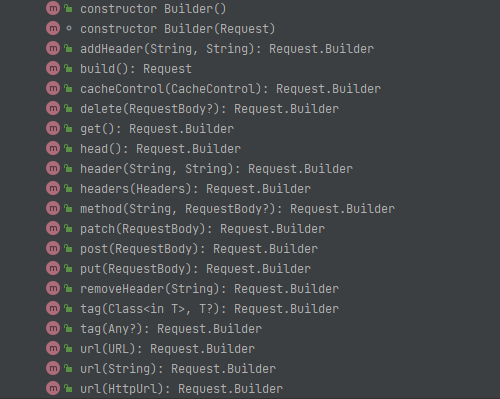Screen dimensions: 500x399
Task: Click the method icon beside build()
Action: (x=53, y=68)
